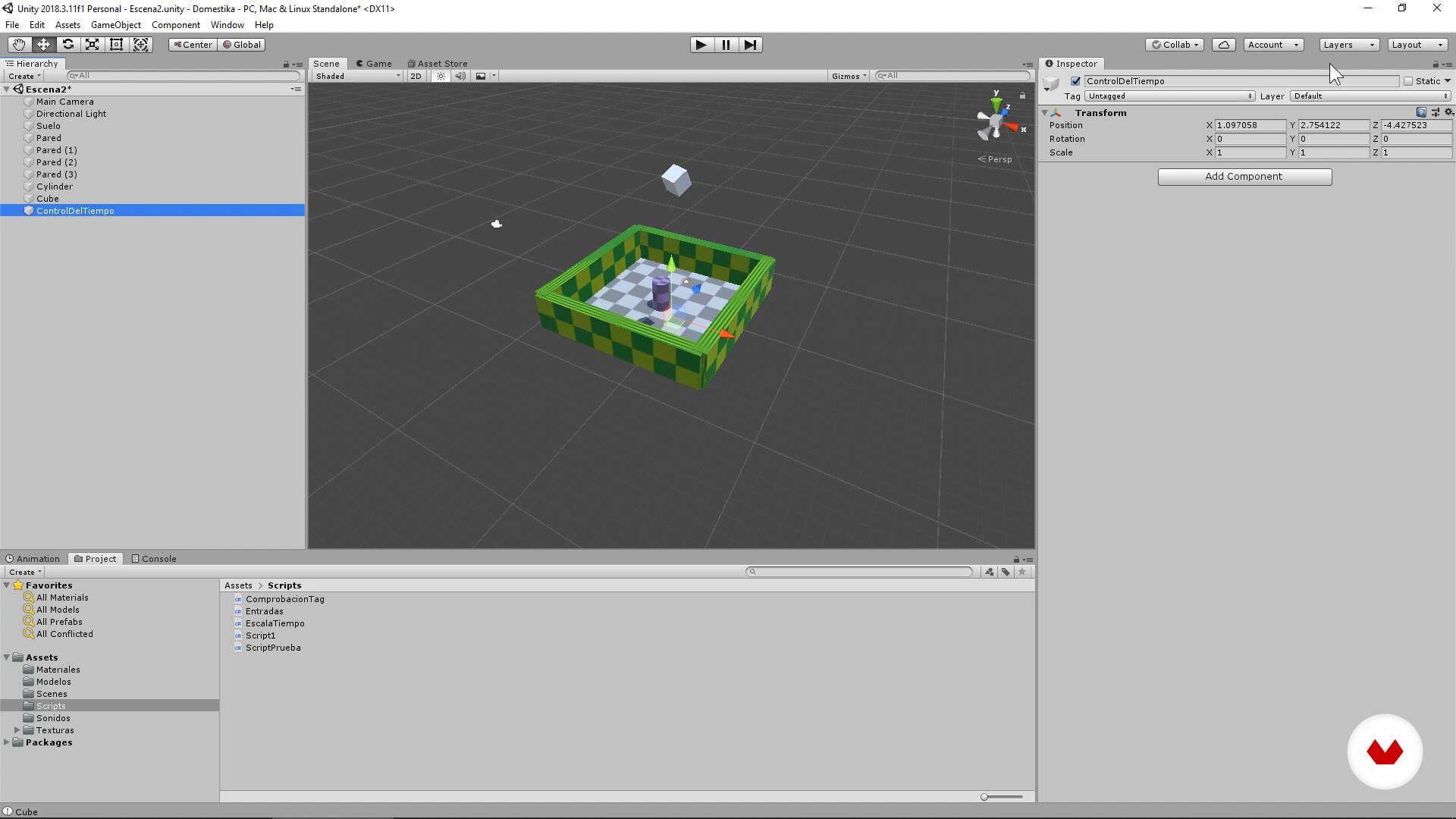Expand the Packages folder
This screenshot has height=819, width=1456.
pyautogui.click(x=7, y=742)
